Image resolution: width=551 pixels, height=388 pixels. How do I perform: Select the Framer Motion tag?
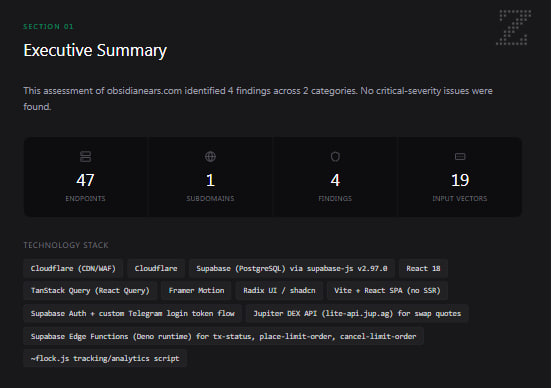196,291
